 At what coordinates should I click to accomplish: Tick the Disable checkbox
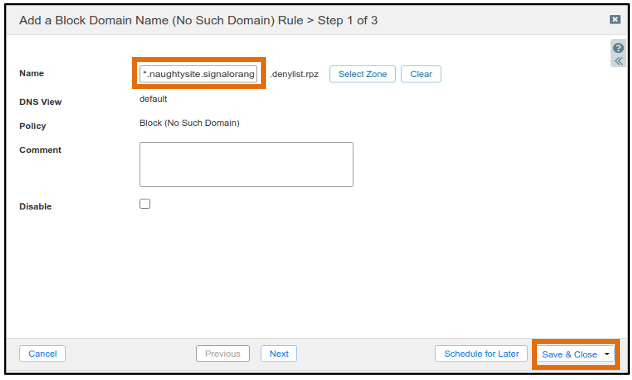(x=145, y=204)
